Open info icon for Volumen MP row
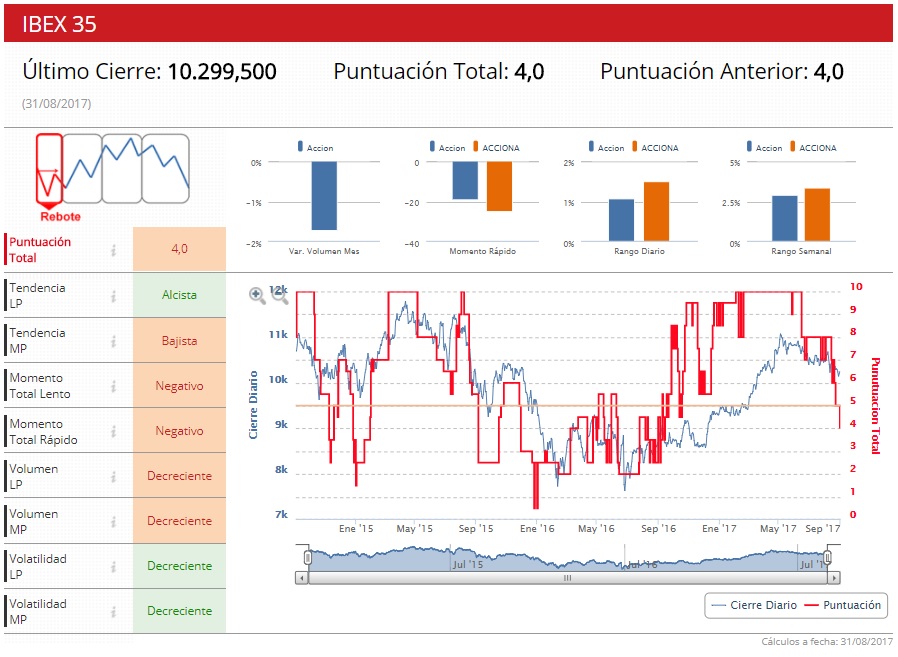898x657 pixels. [113, 521]
